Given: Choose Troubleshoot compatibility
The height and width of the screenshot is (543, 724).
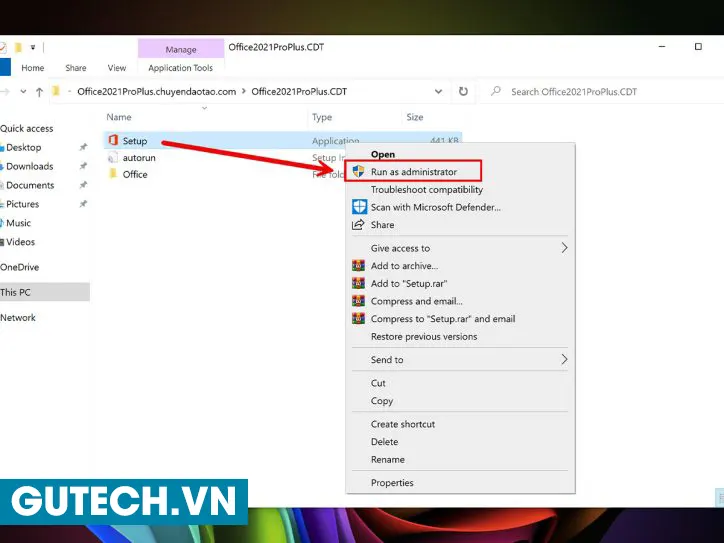Looking at the screenshot, I should 427,189.
